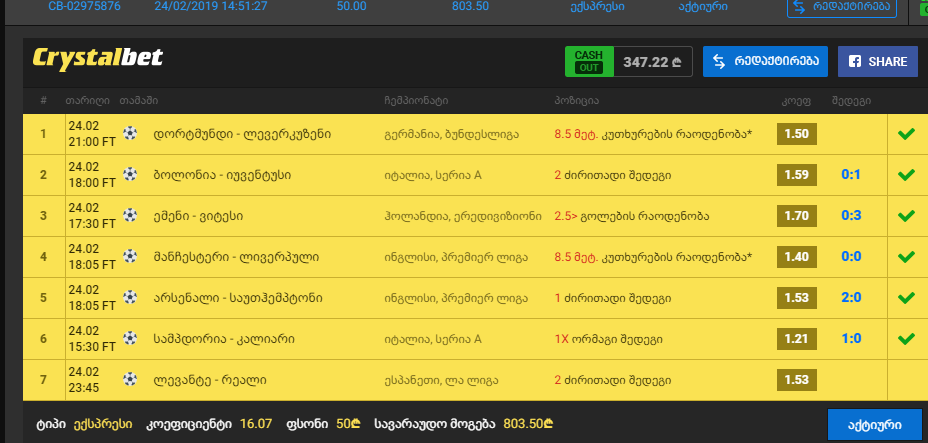Click odds 1.59 in row 2
Image resolution: width=928 pixels, height=443 pixels.
[x=797, y=175]
